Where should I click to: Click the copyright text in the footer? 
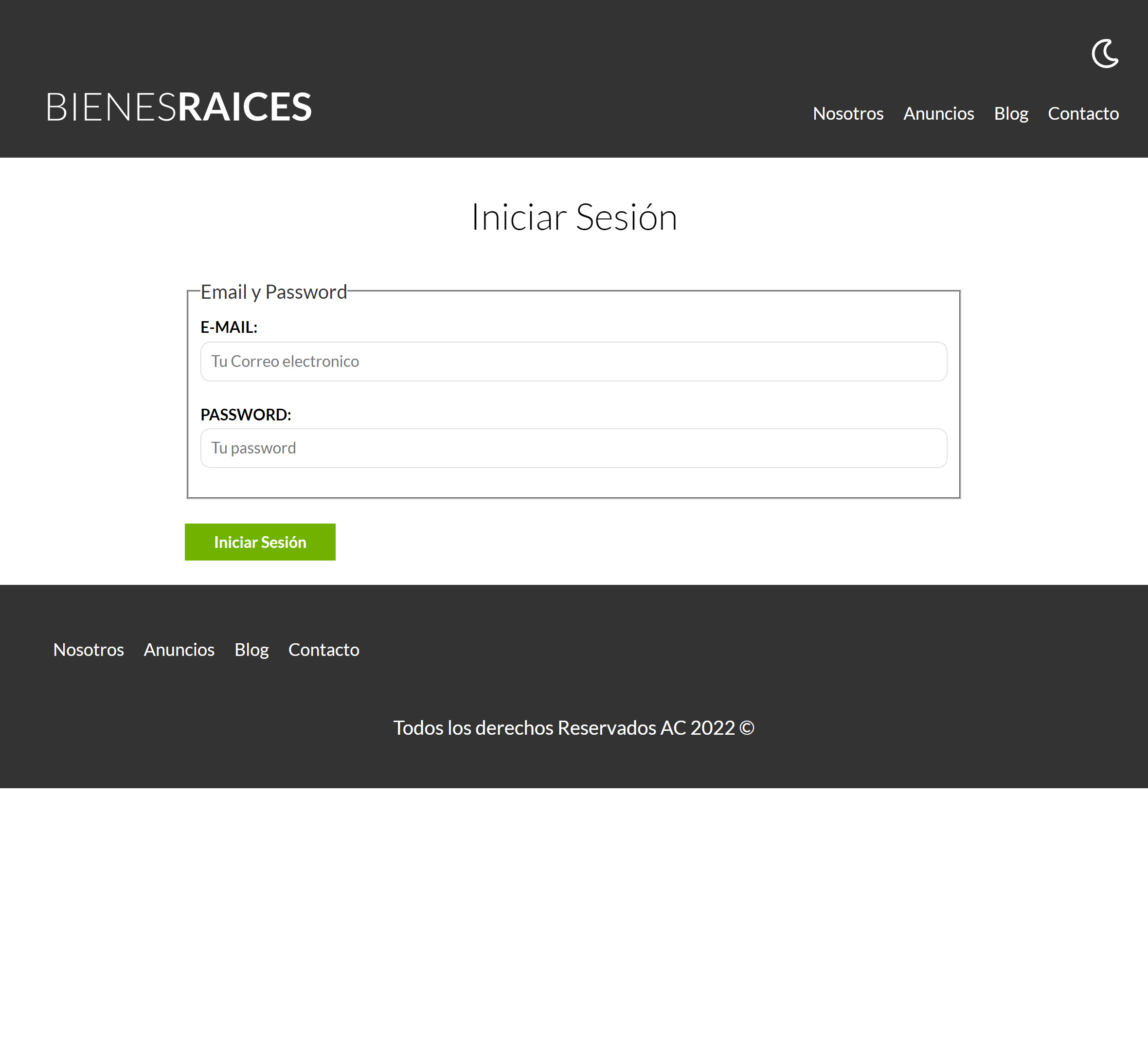[x=574, y=727]
